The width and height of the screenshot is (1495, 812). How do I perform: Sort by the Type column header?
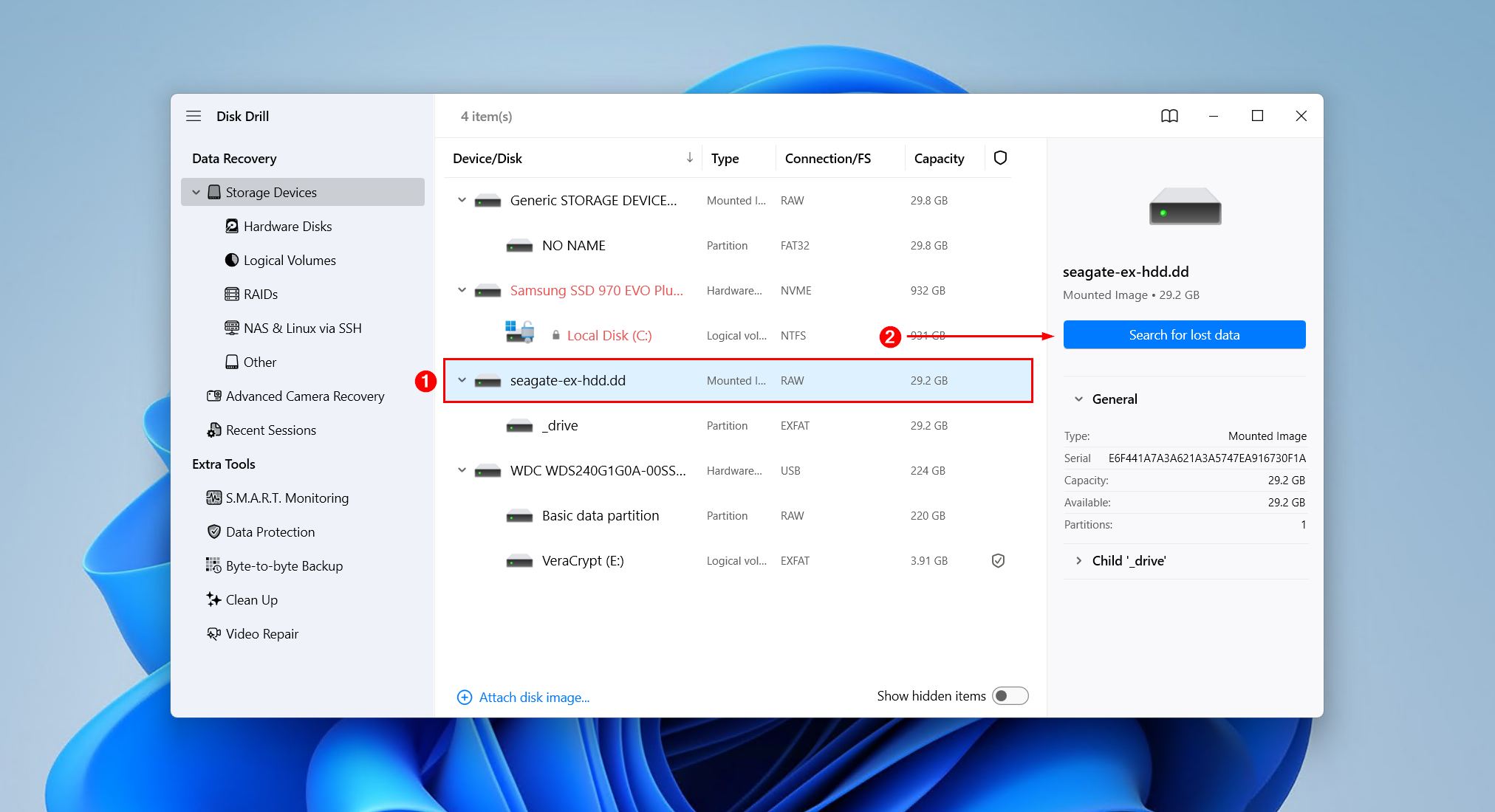[x=725, y=158]
